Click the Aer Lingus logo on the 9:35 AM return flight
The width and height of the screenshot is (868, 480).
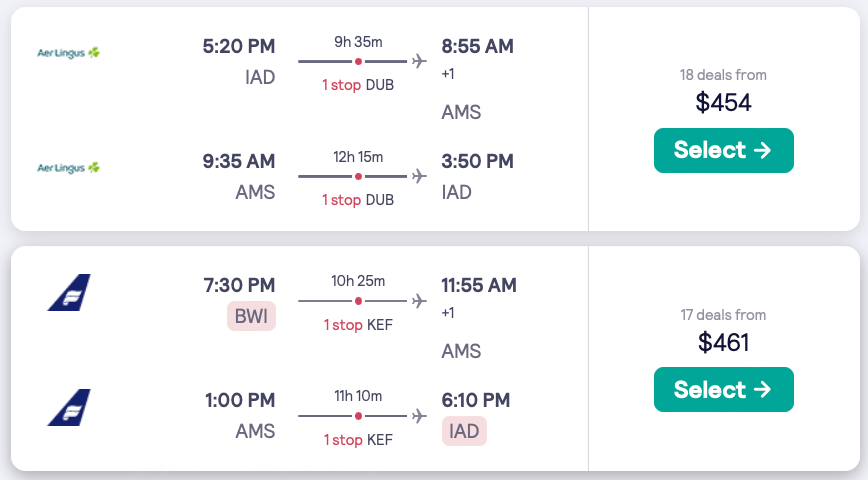tap(69, 167)
